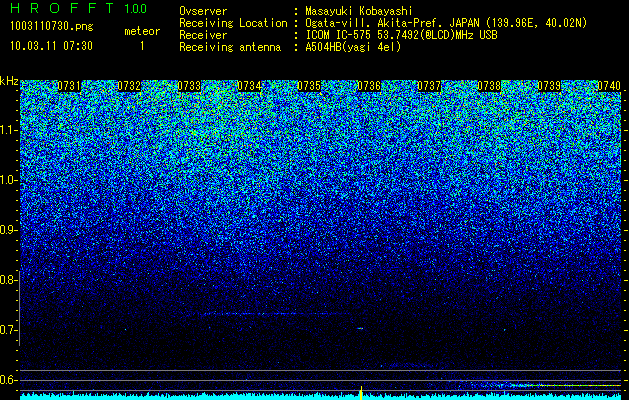Image resolution: width=629 pixels, height=400 pixels.
Task: Click the 0740 time marker
Action: [x=609, y=86]
